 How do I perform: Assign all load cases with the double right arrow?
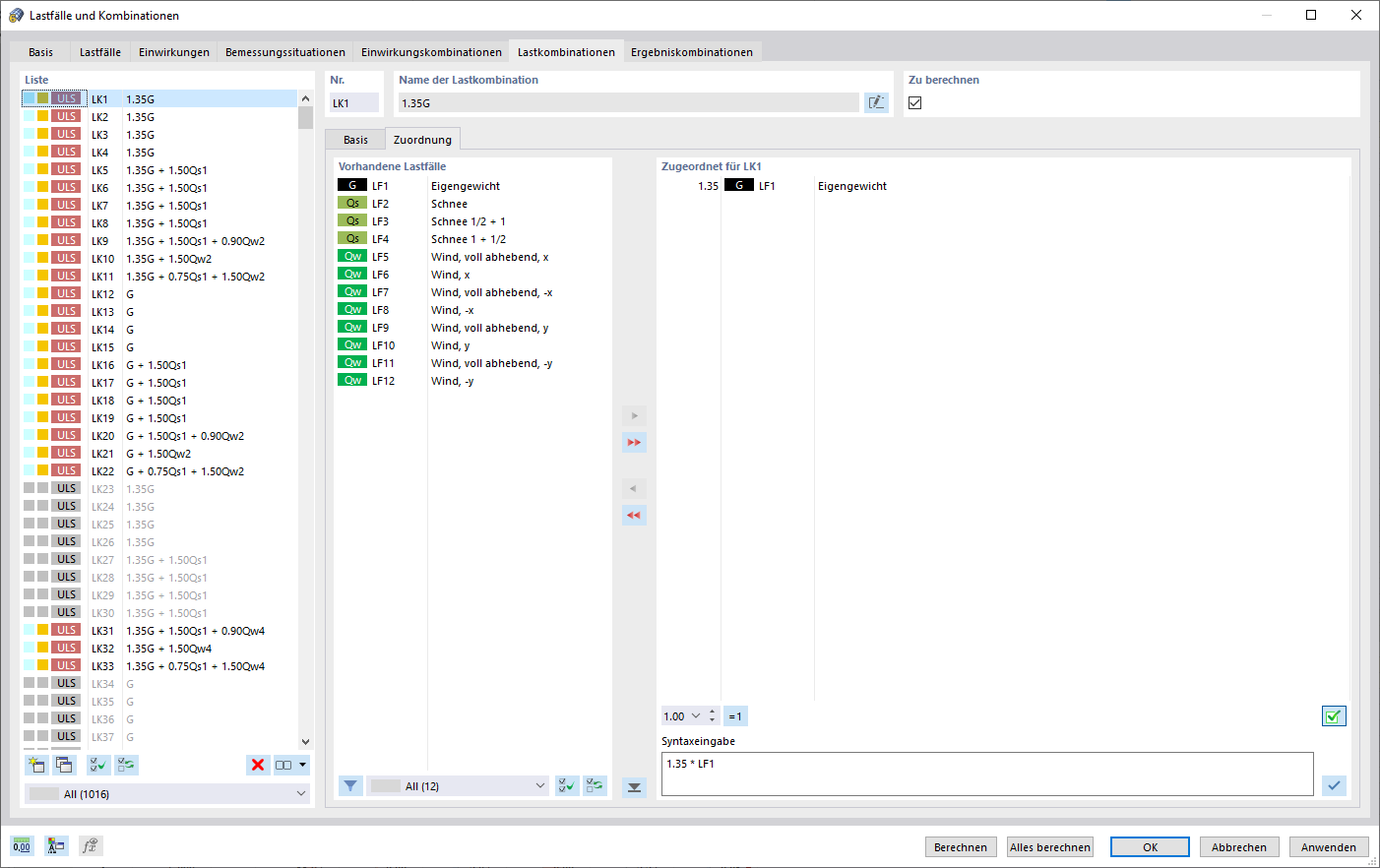[x=635, y=442]
